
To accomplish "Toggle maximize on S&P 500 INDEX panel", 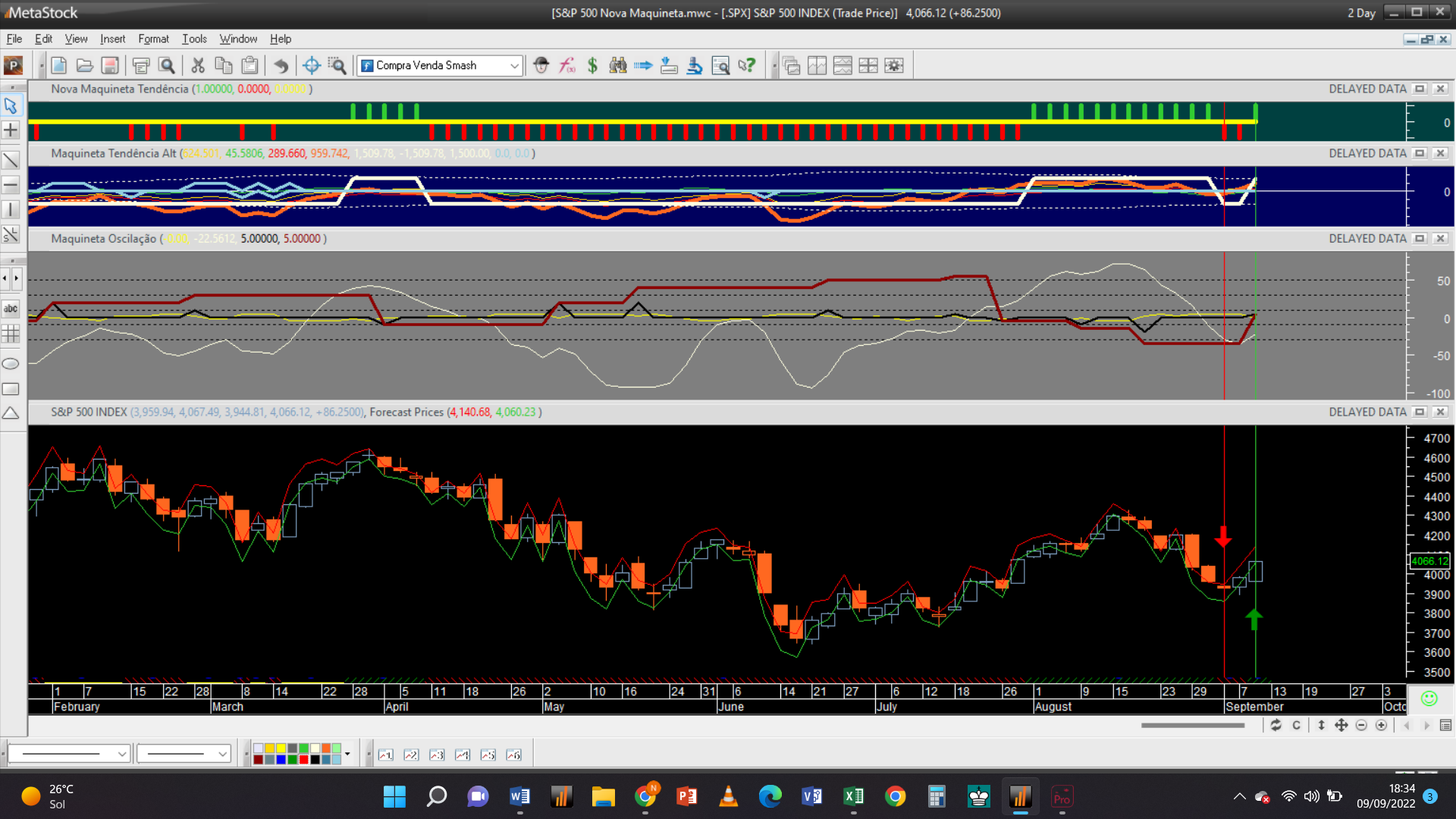I will [x=1420, y=412].
